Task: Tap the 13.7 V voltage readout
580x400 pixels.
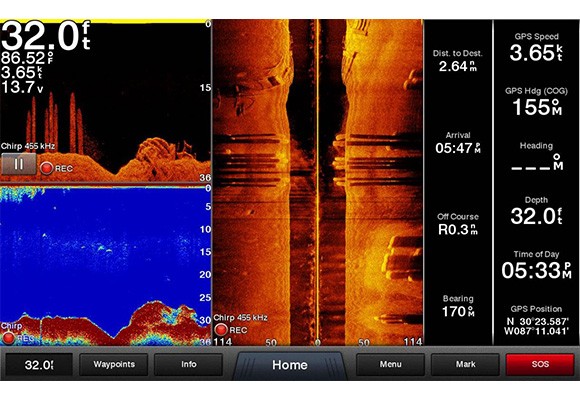Action: pos(22,87)
